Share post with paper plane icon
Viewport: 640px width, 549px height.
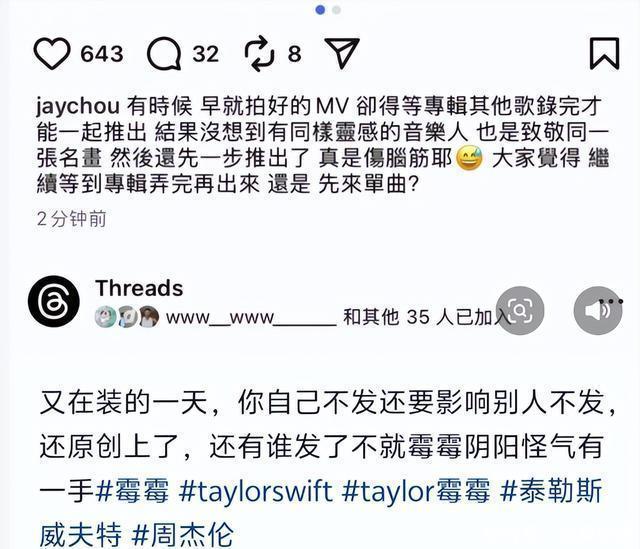click(x=342, y=53)
